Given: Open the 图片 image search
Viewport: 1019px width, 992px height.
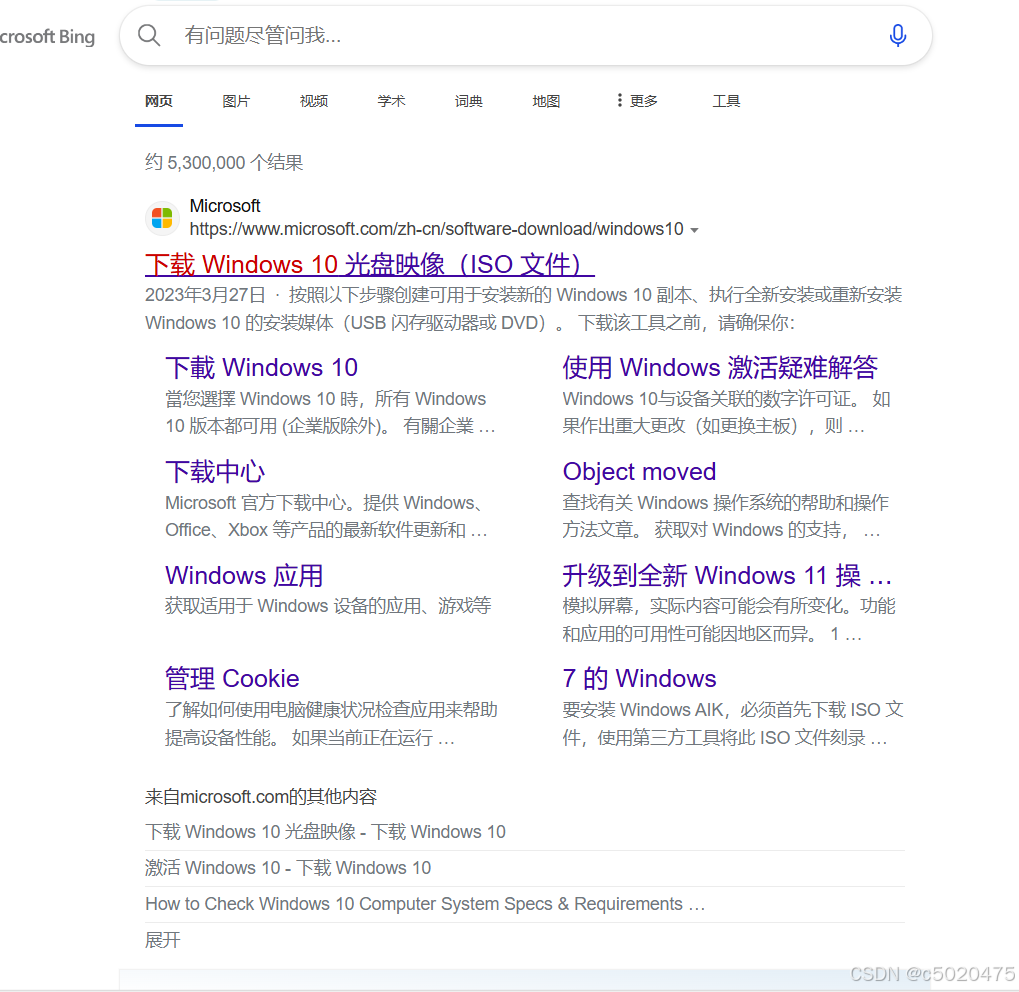Looking at the screenshot, I should click(236, 101).
